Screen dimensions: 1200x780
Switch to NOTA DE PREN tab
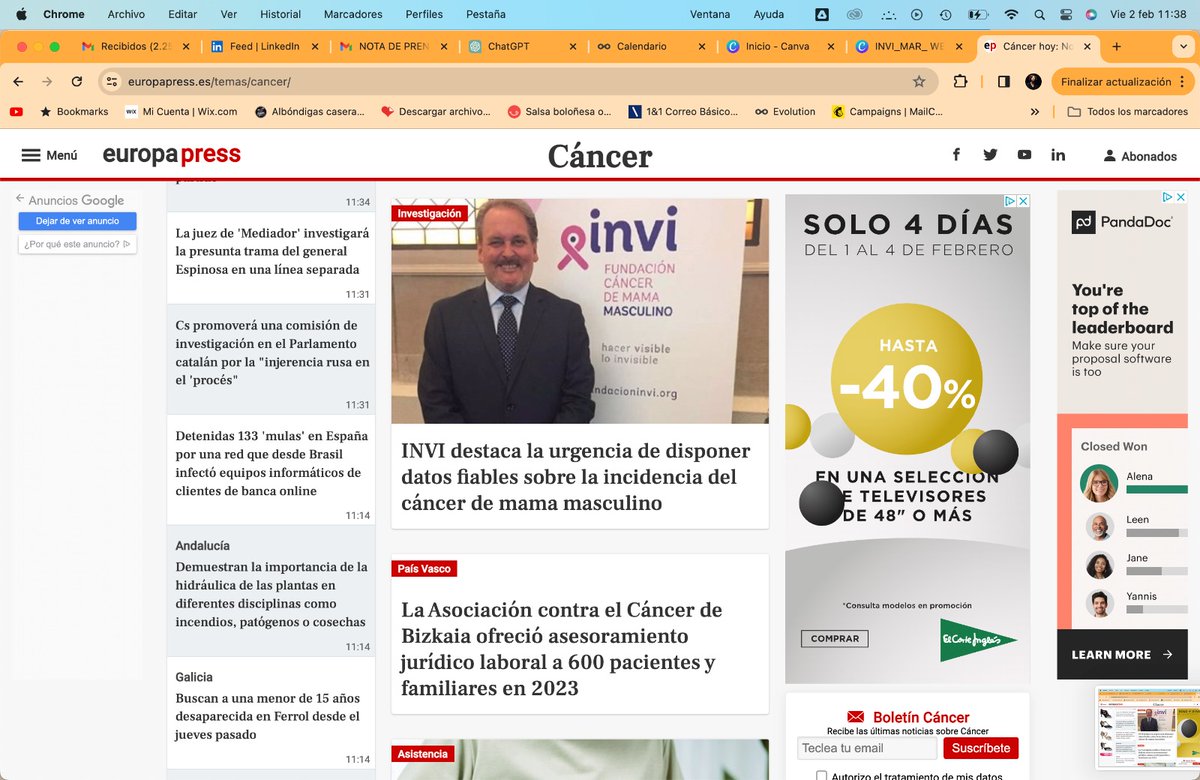392,46
